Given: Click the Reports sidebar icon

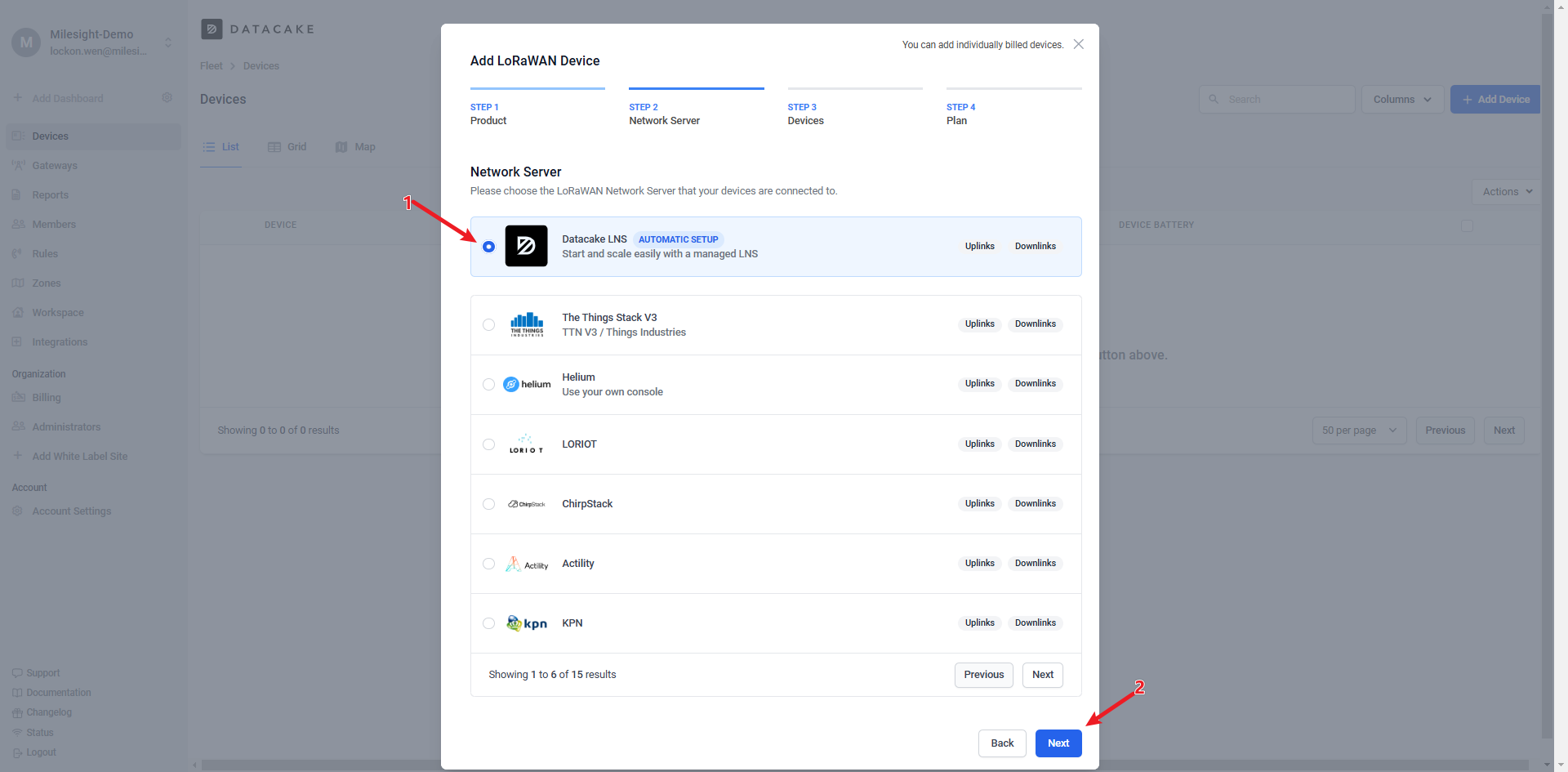Looking at the screenshot, I should (x=16, y=194).
